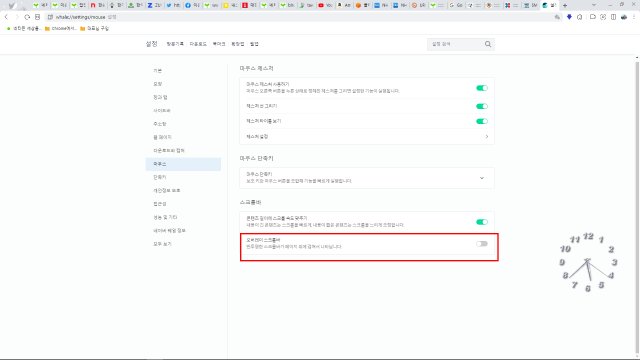The height and width of the screenshot is (360, 640).
Task: Click inside the settings search field
Action: 455,44
